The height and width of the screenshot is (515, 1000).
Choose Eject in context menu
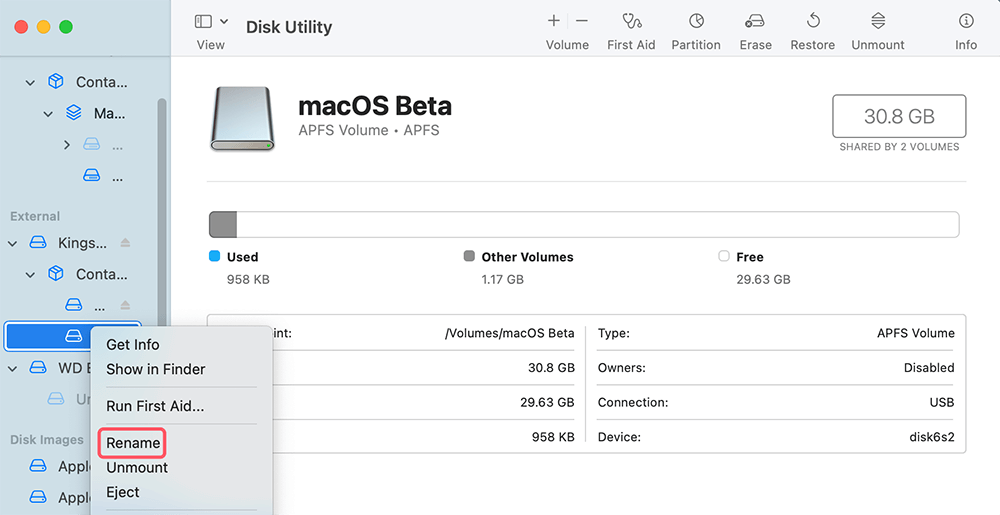pos(122,492)
